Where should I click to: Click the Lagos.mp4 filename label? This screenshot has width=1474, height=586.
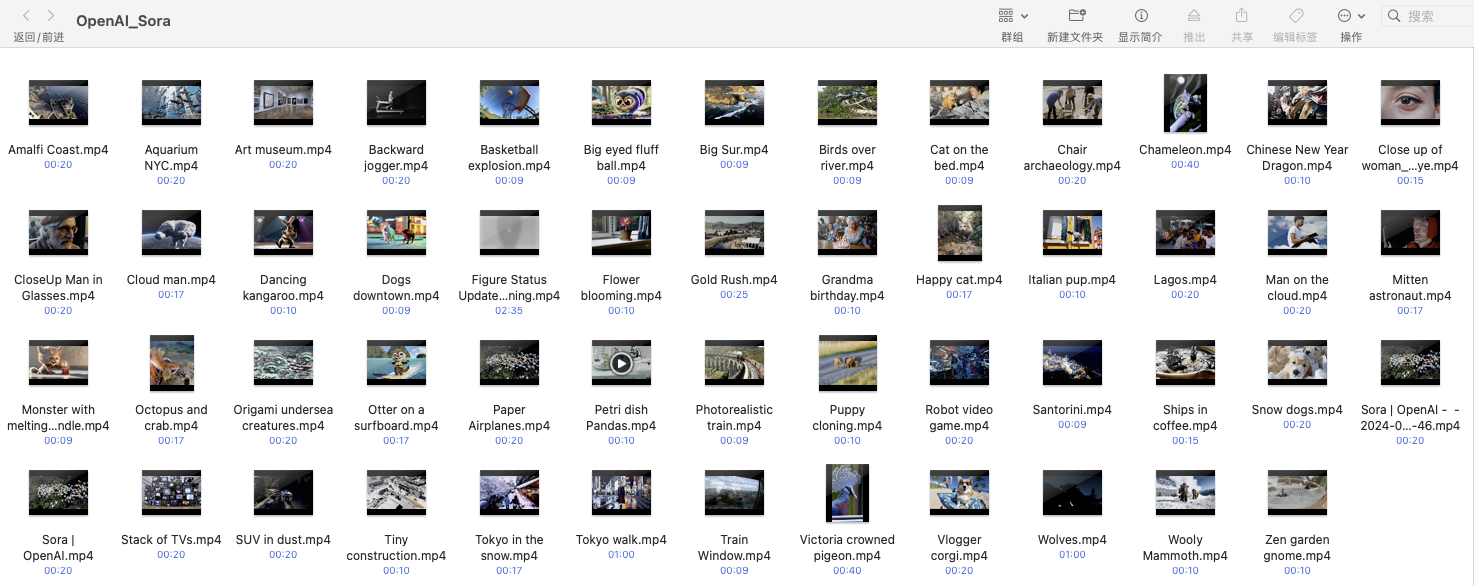click(1185, 280)
